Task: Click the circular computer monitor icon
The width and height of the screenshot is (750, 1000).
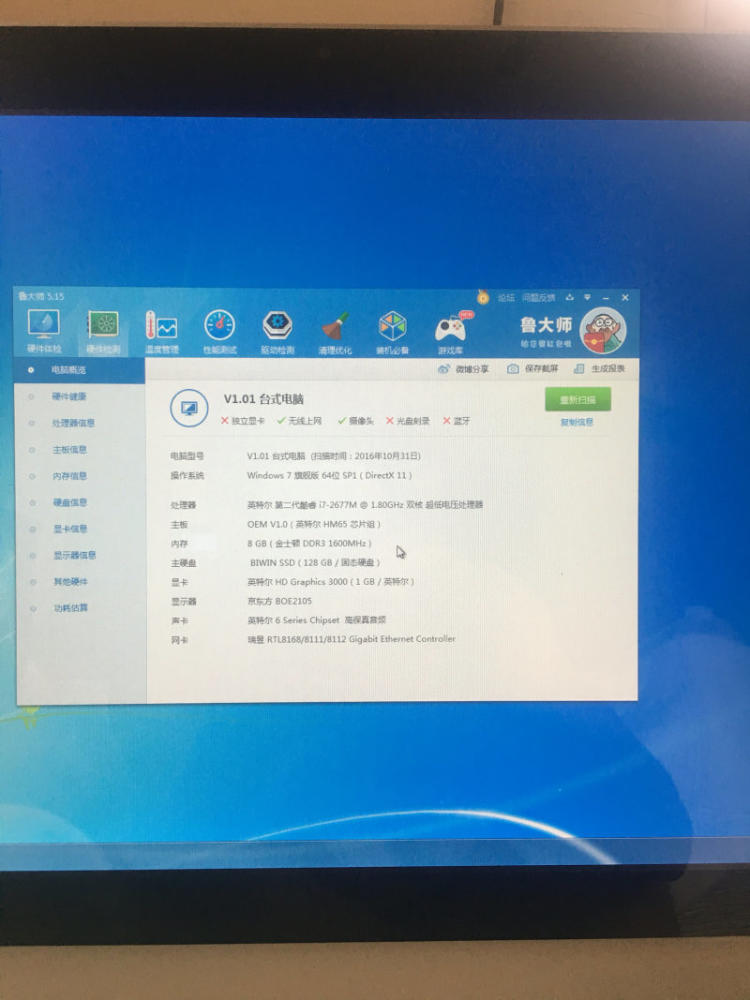Action: point(189,408)
